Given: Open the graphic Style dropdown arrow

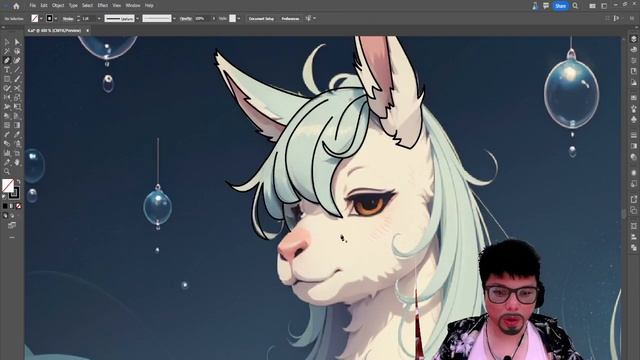Looking at the screenshot, I should [x=239, y=18].
